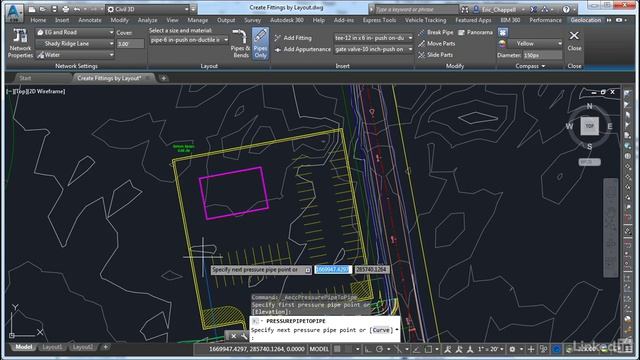Select Curve option in command line

pos(380,330)
